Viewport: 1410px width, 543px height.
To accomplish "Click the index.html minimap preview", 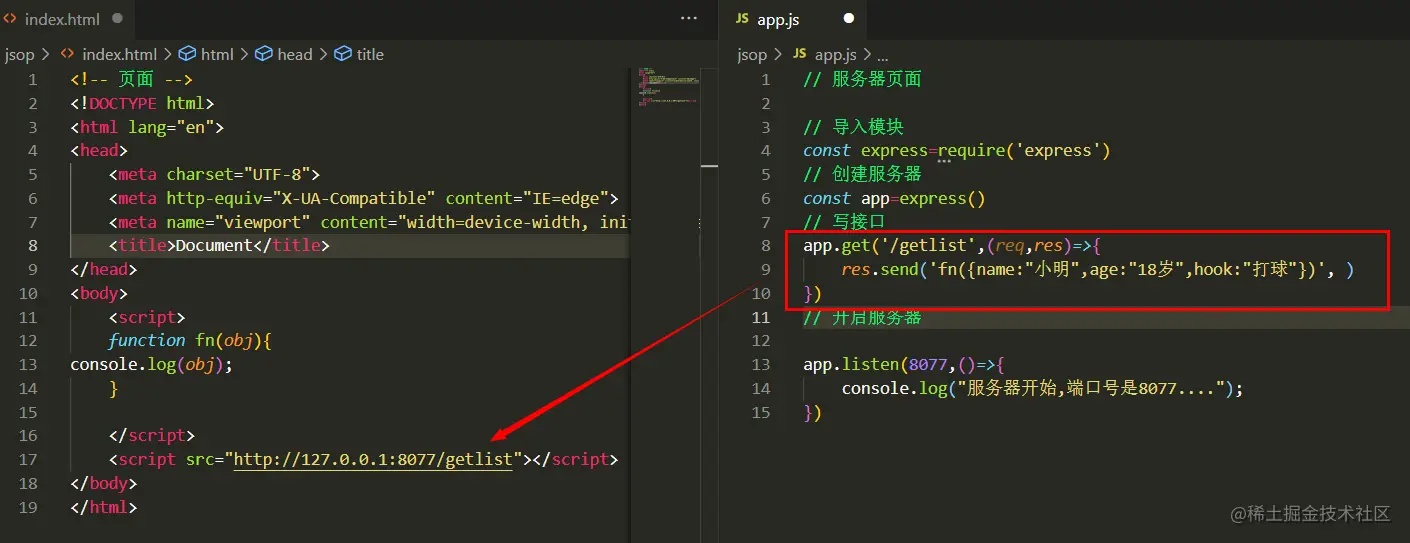I will click(x=667, y=86).
